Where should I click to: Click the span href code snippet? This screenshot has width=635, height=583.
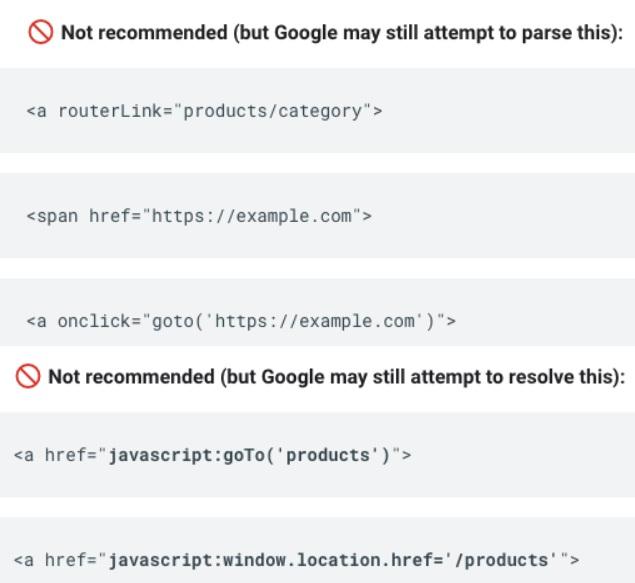click(x=199, y=216)
